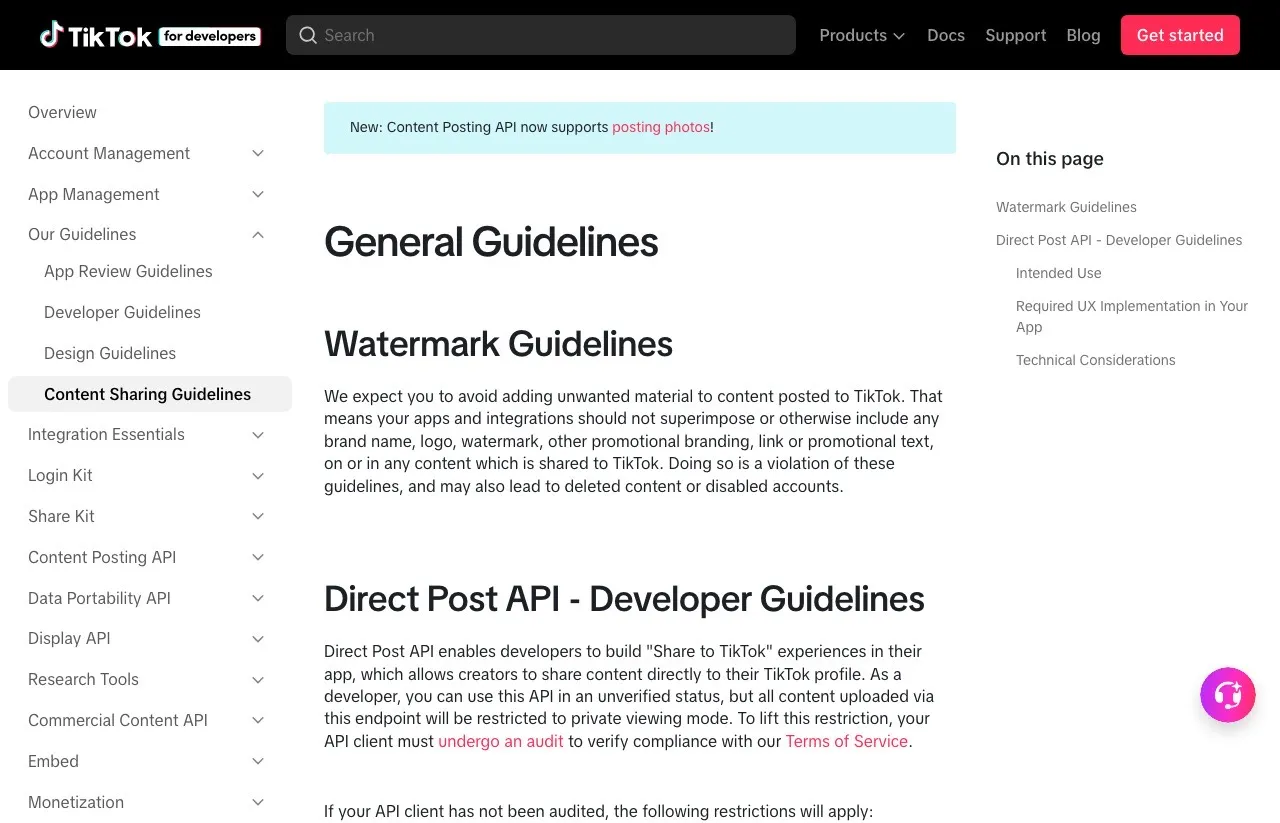Image resolution: width=1280 pixels, height=823 pixels.
Task: Click the On this page heading
Action: click(x=1050, y=158)
